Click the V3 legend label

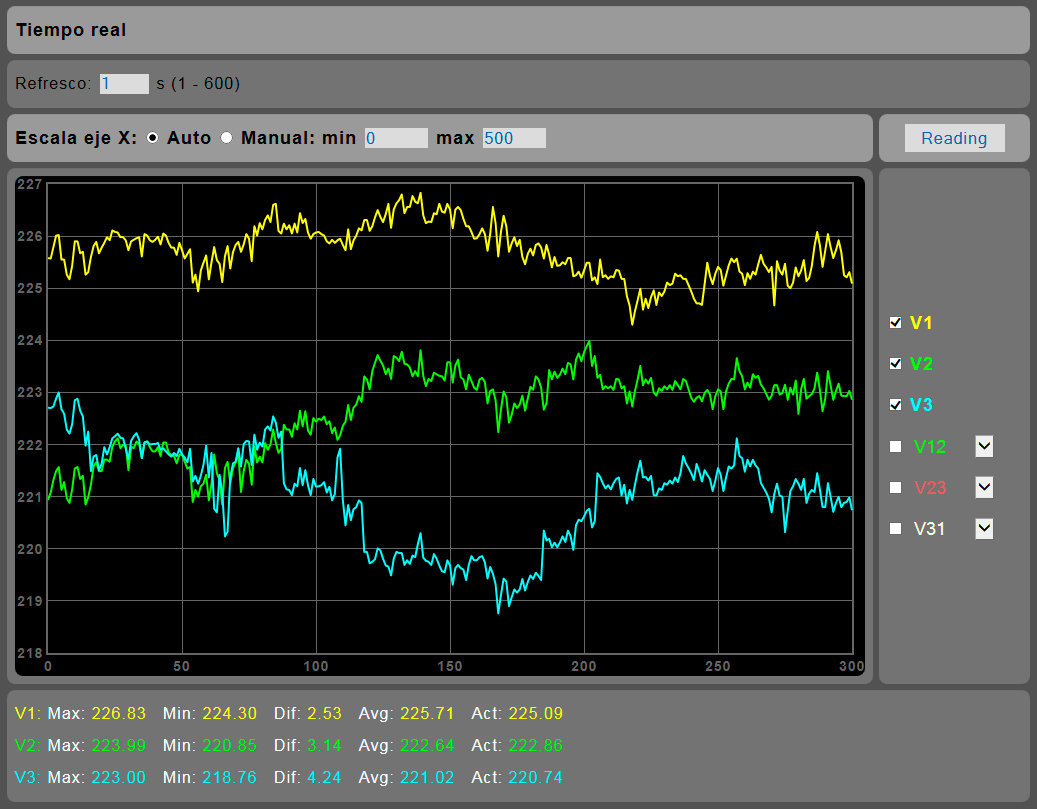point(921,405)
